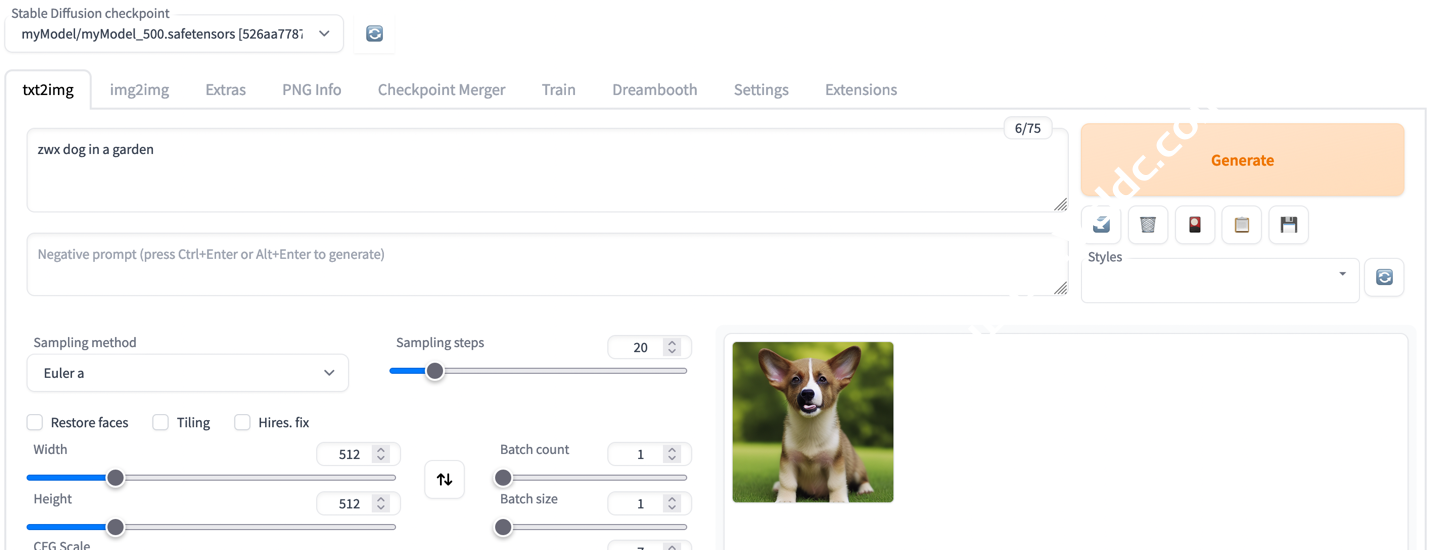Viewport: 1431px width, 550px height.
Task: Swap width and height values
Action: click(x=444, y=479)
